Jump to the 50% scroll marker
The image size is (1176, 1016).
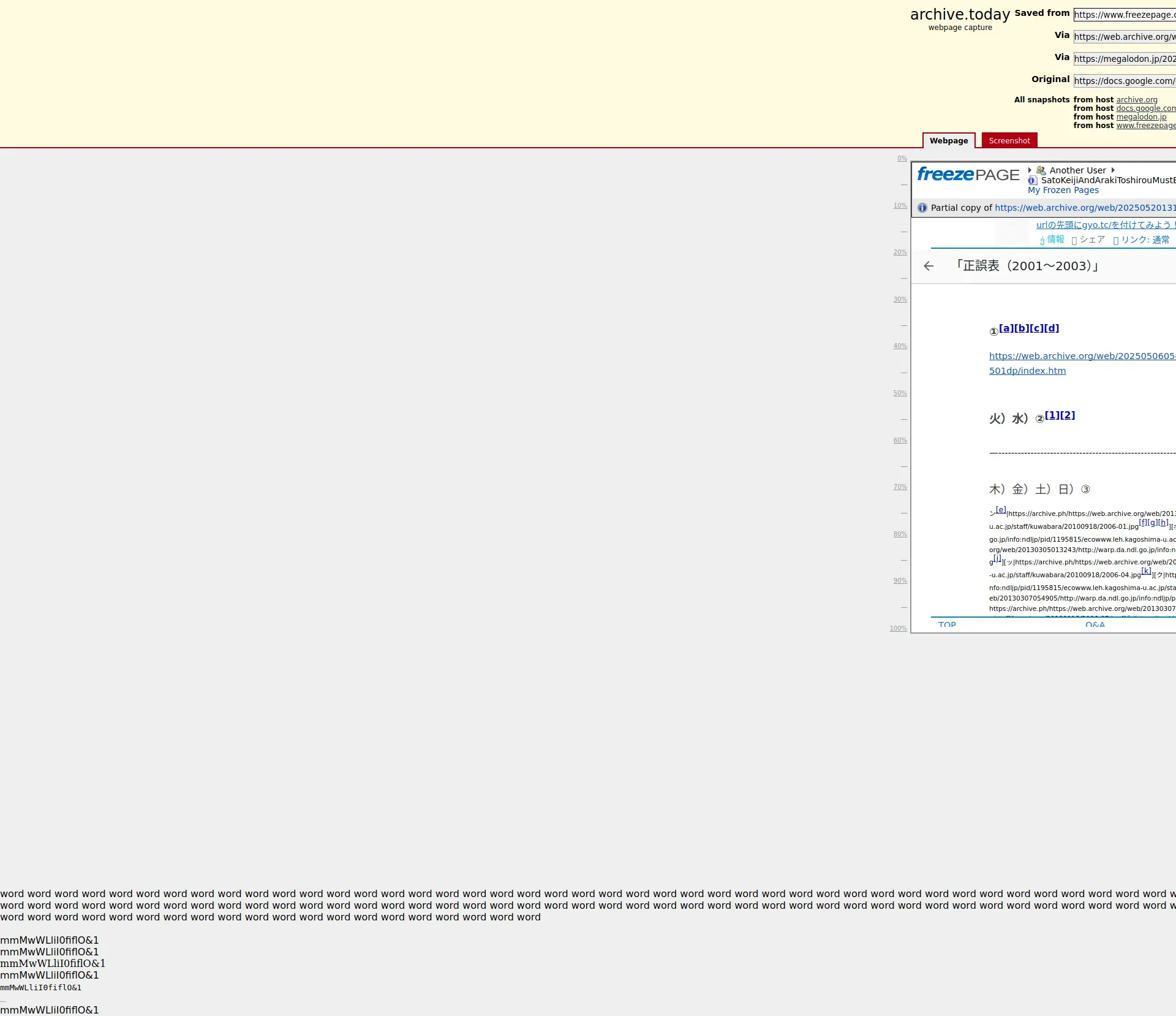899,393
